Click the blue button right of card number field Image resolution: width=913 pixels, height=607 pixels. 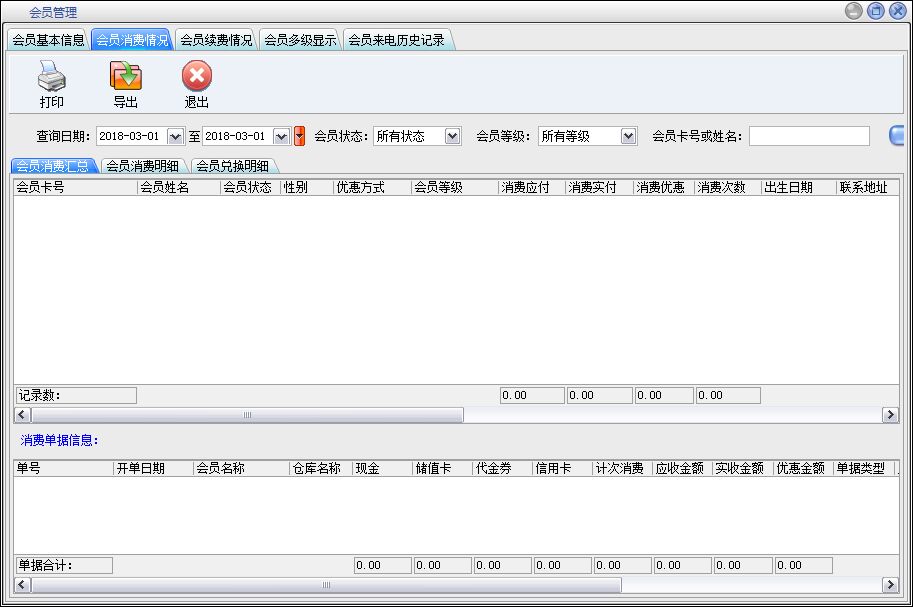point(896,136)
